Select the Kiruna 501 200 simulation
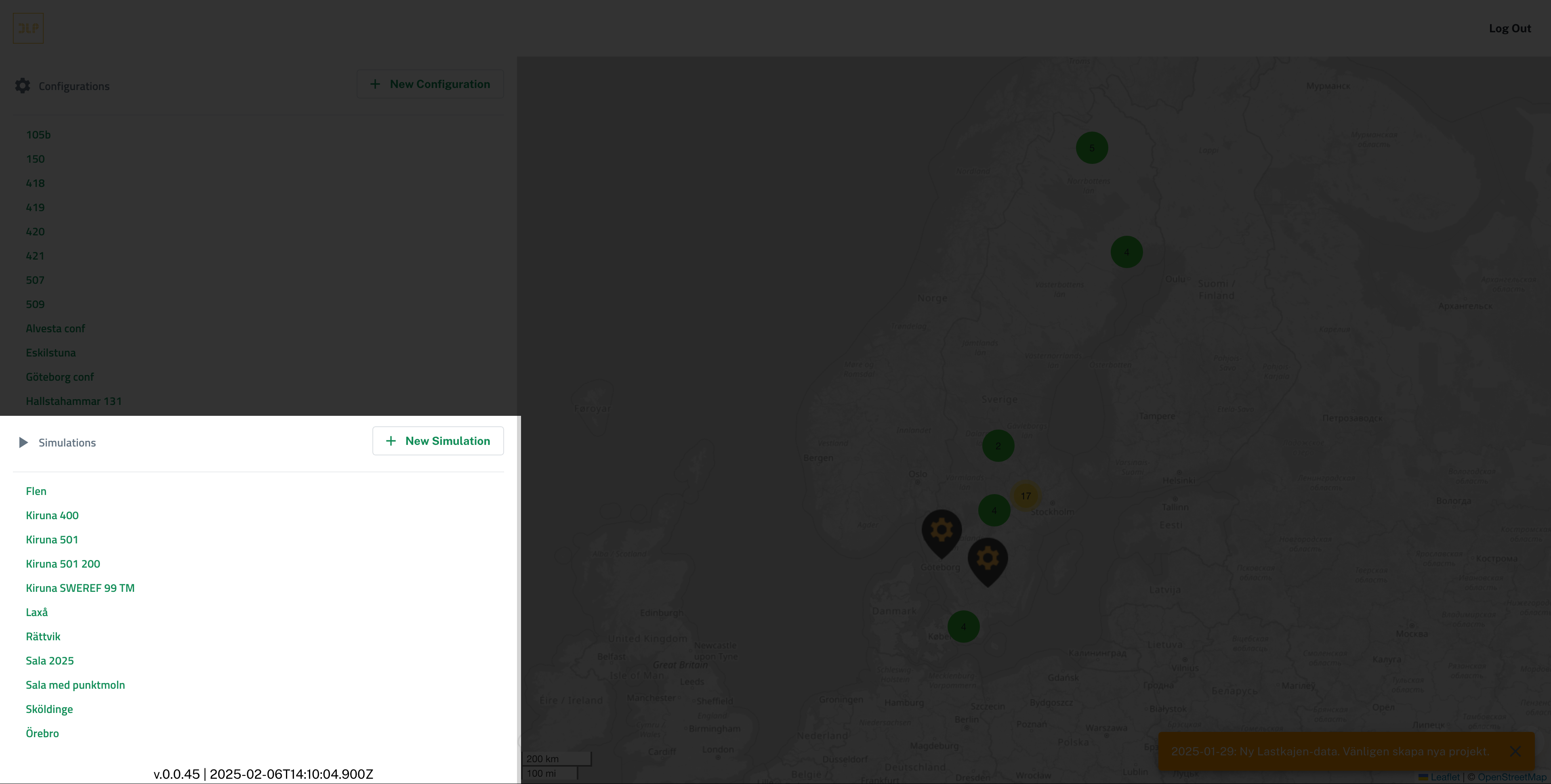 (x=63, y=564)
